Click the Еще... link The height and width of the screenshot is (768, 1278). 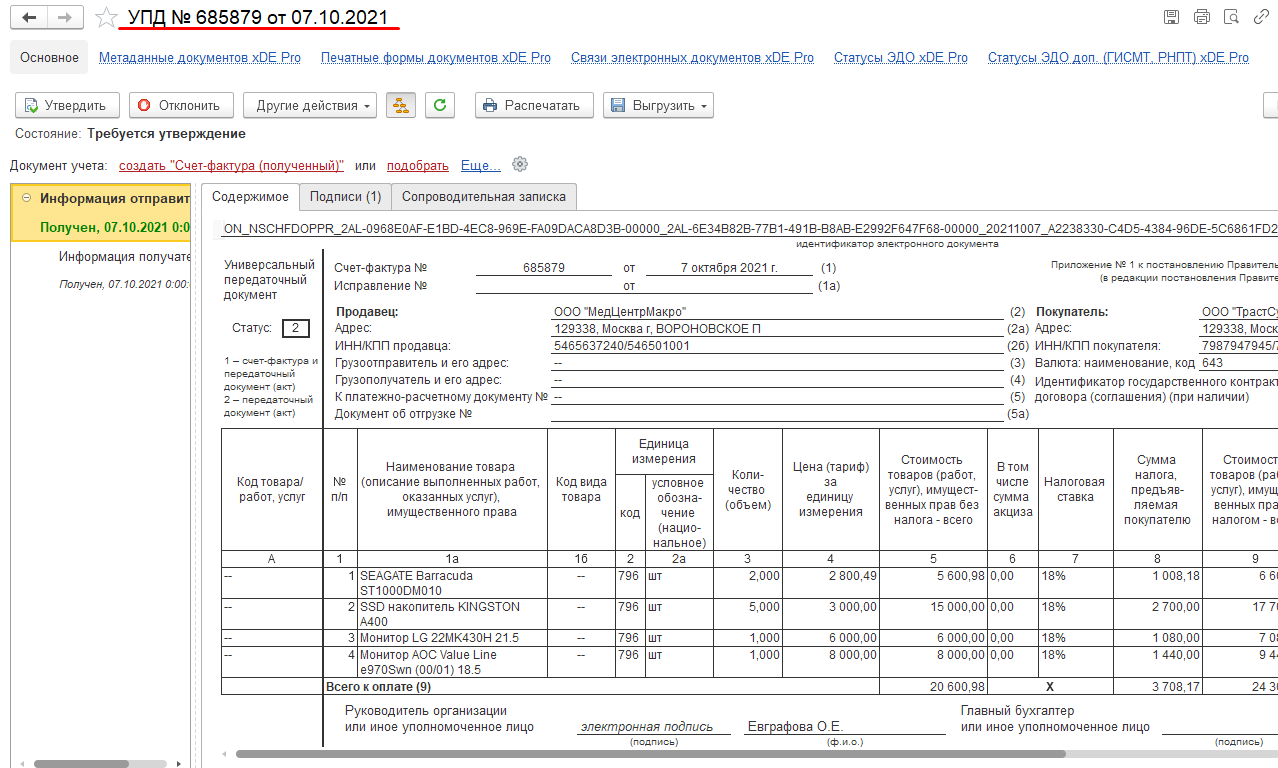[480, 165]
